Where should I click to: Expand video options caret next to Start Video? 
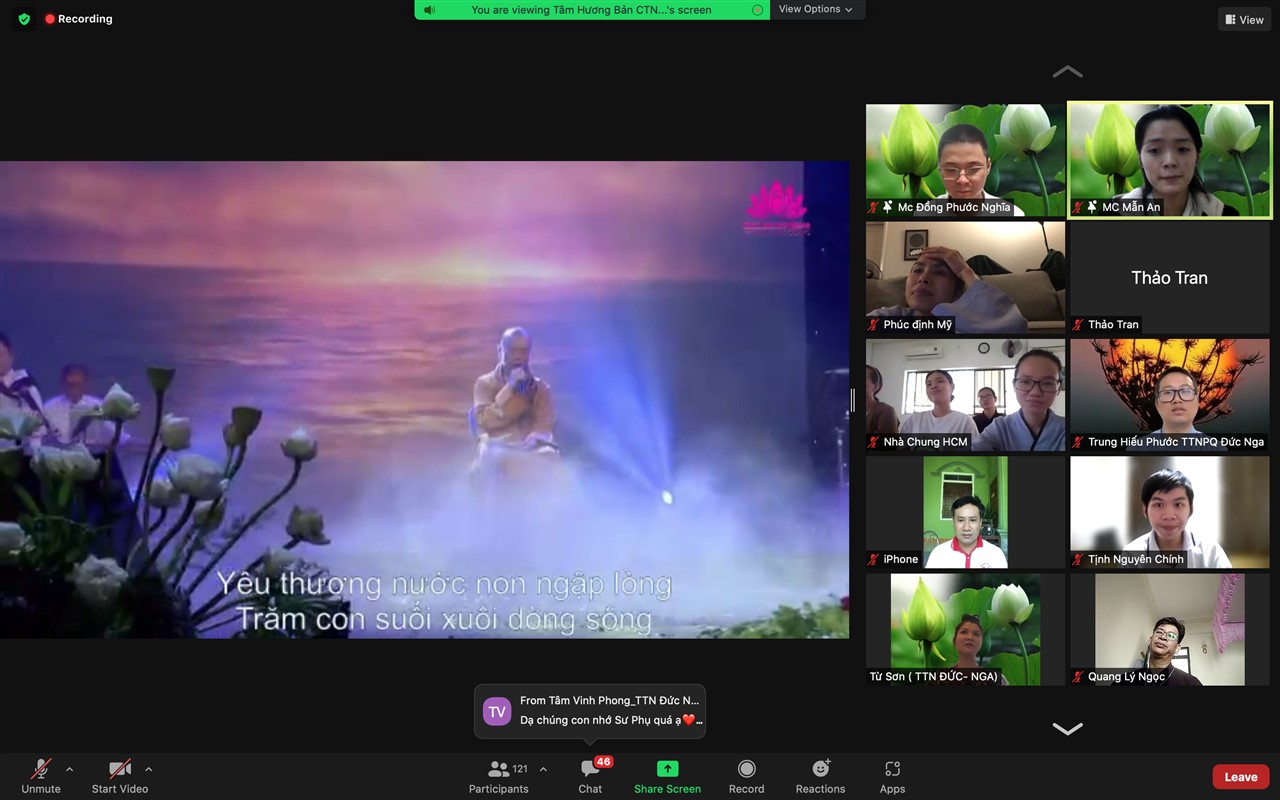tap(148, 770)
